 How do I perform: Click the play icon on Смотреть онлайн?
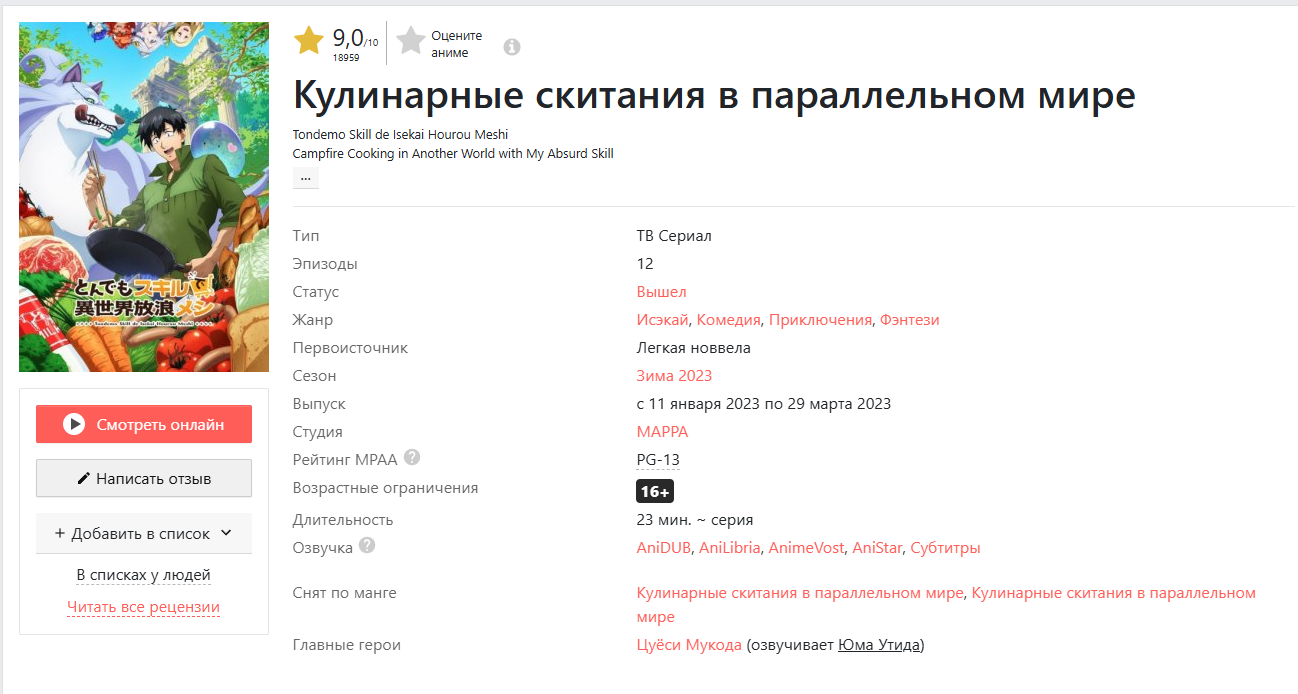click(74, 424)
